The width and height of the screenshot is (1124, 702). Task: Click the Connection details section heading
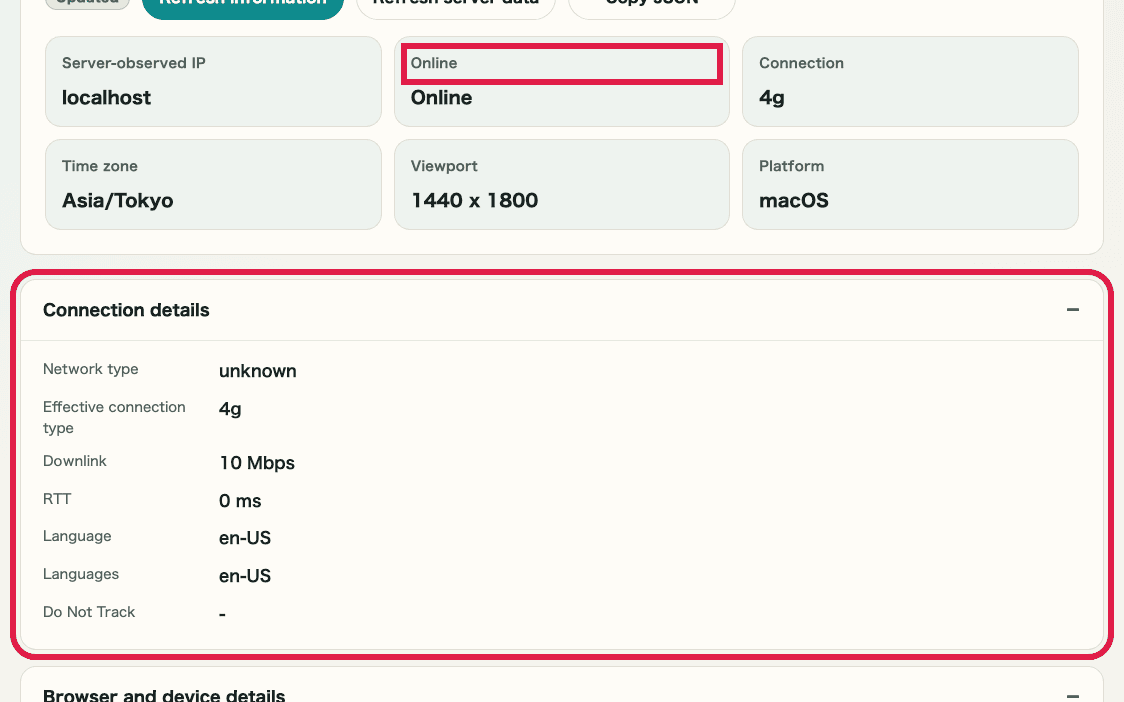pos(126,310)
